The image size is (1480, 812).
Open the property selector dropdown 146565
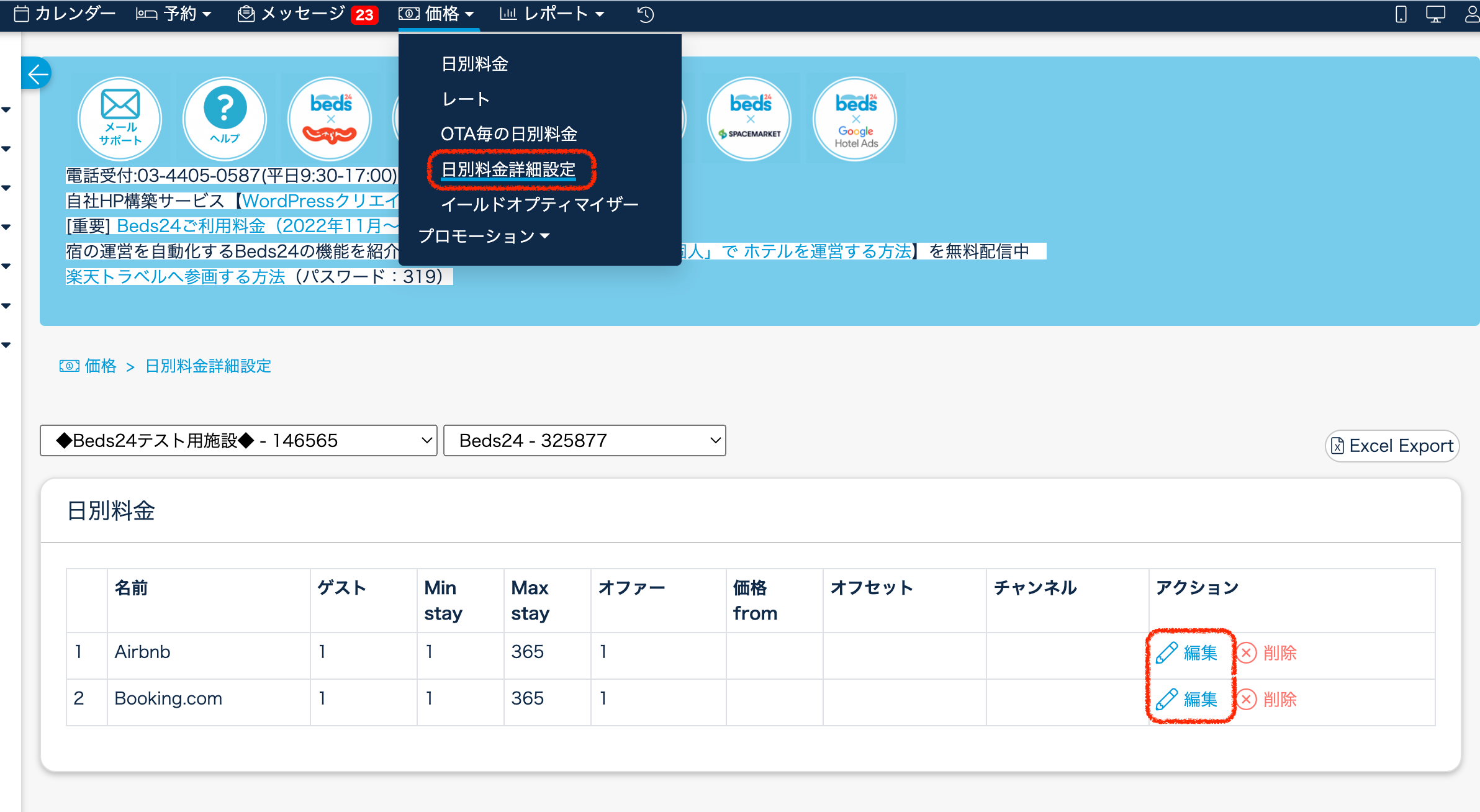click(x=238, y=441)
